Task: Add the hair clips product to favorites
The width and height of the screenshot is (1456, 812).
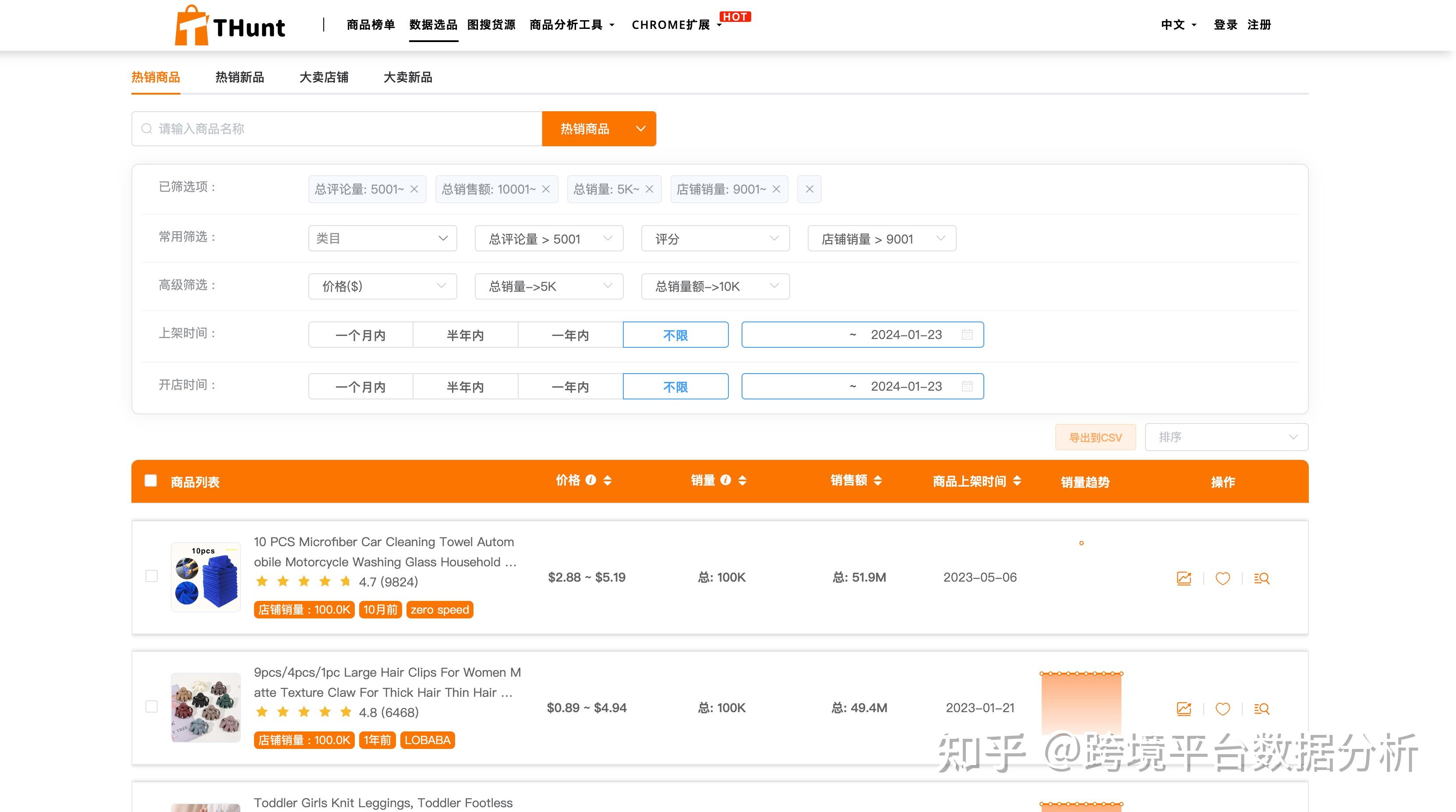Action: [x=1223, y=708]
